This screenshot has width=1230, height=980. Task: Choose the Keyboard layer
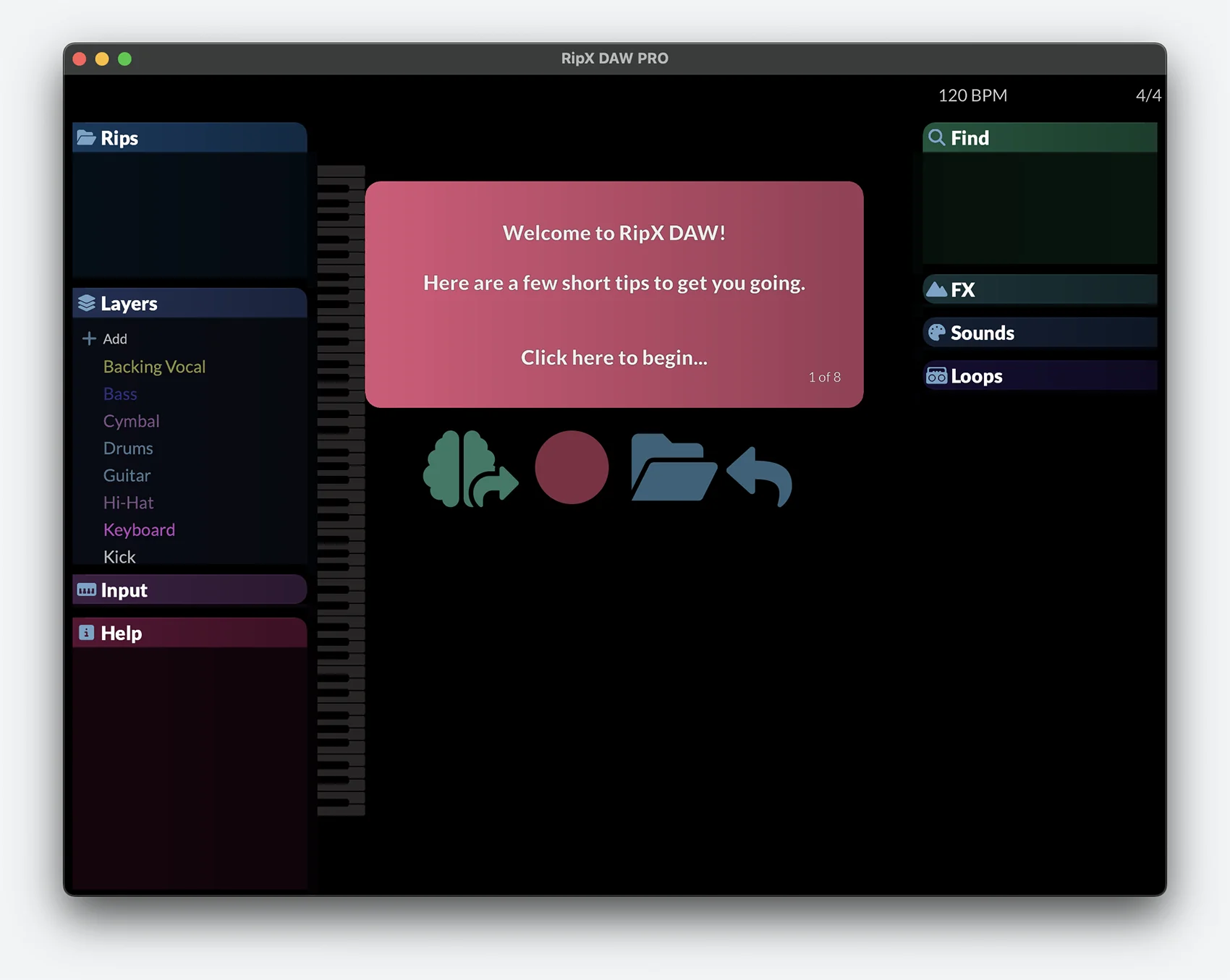pyautogui.click(x=139, y=530)
